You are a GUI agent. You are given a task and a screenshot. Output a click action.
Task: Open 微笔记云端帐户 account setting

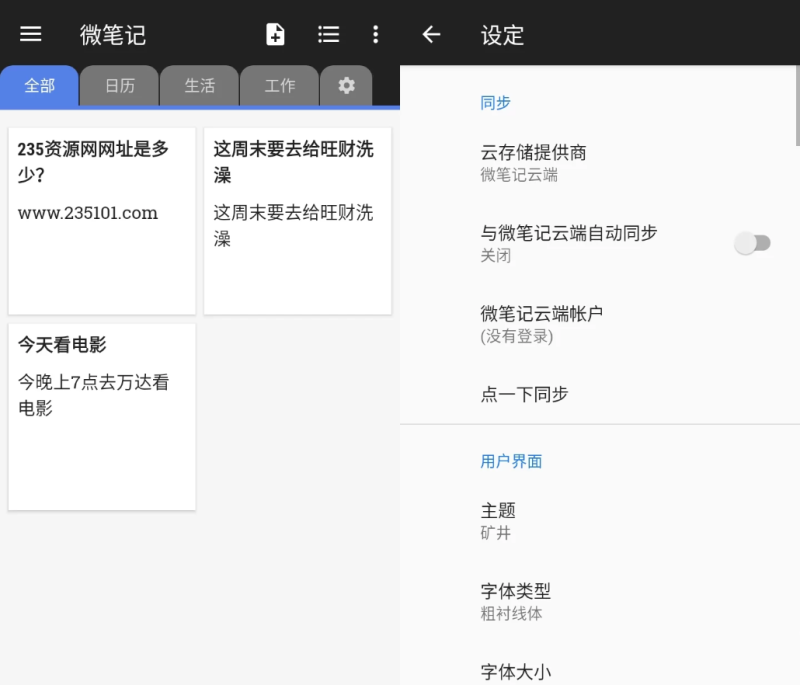tap(600, 324)
